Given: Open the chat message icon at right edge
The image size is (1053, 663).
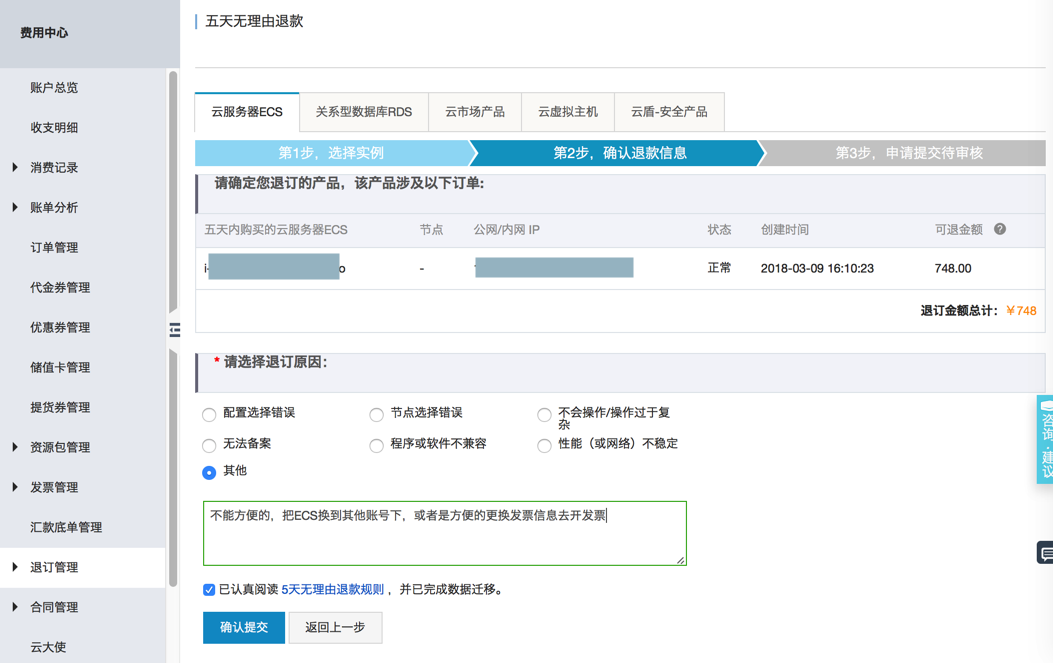Looking at the screenshot, I should coord(1045,552).
